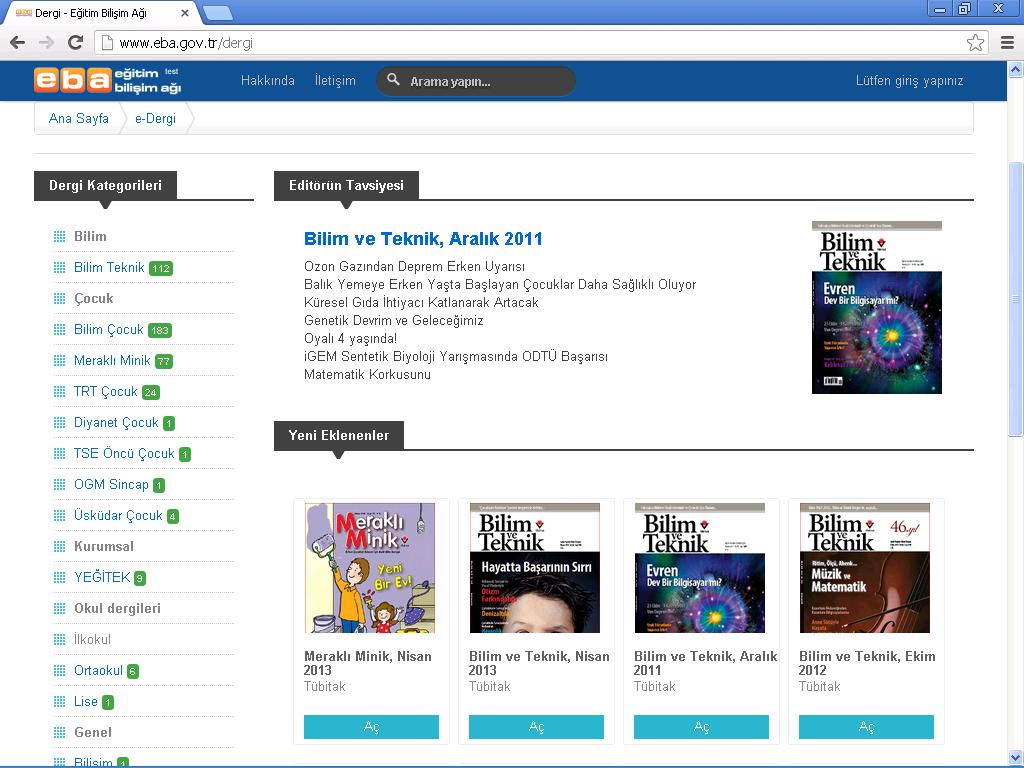Screen dimensions: 1024x768
Task: Click the Meraklı Minik, Nisan 2013 title
Action: pyautogui.click(x=368, y=663)
